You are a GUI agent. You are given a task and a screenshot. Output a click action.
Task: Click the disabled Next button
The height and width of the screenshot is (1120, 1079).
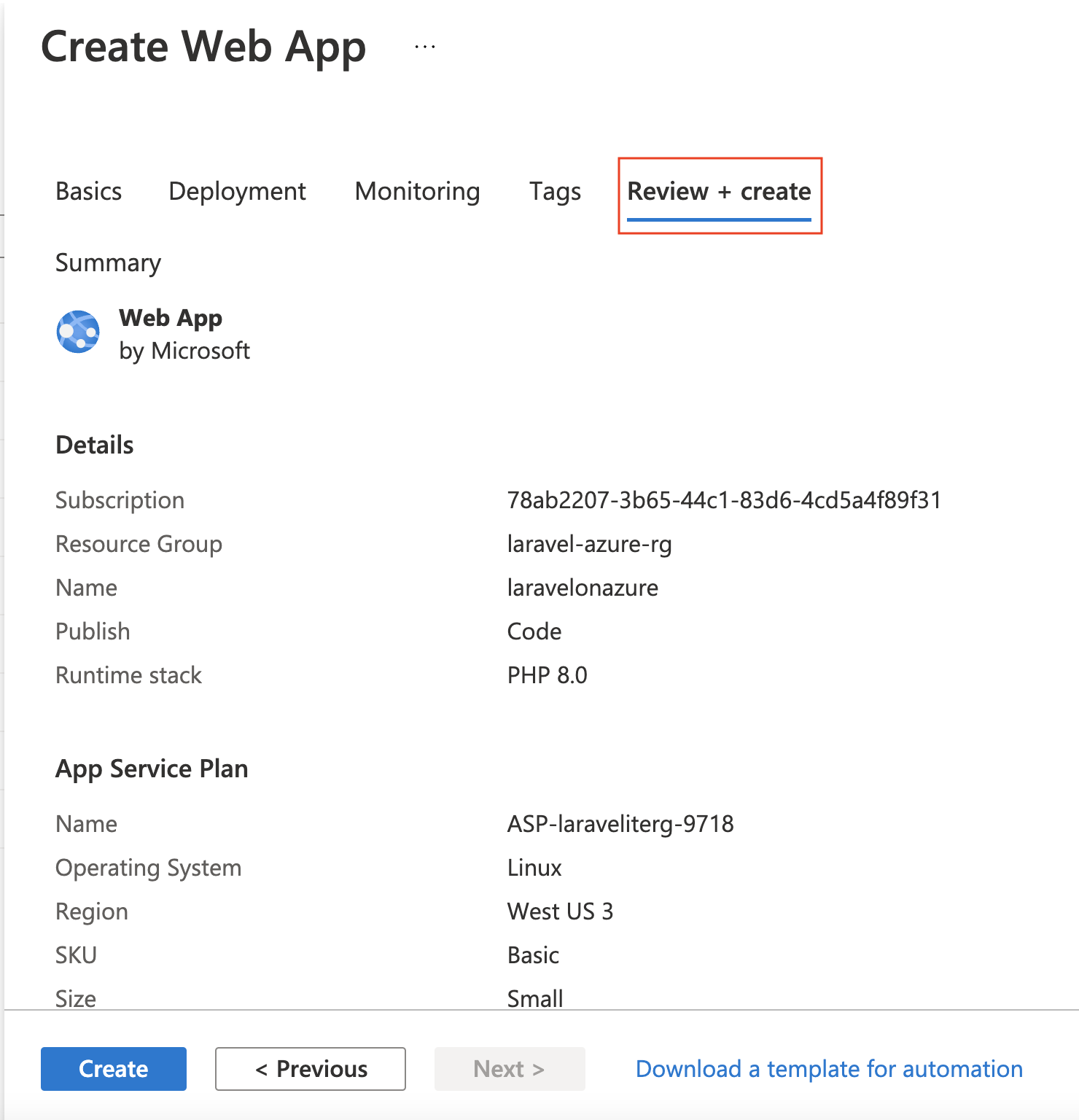(x=510, y=1069)
